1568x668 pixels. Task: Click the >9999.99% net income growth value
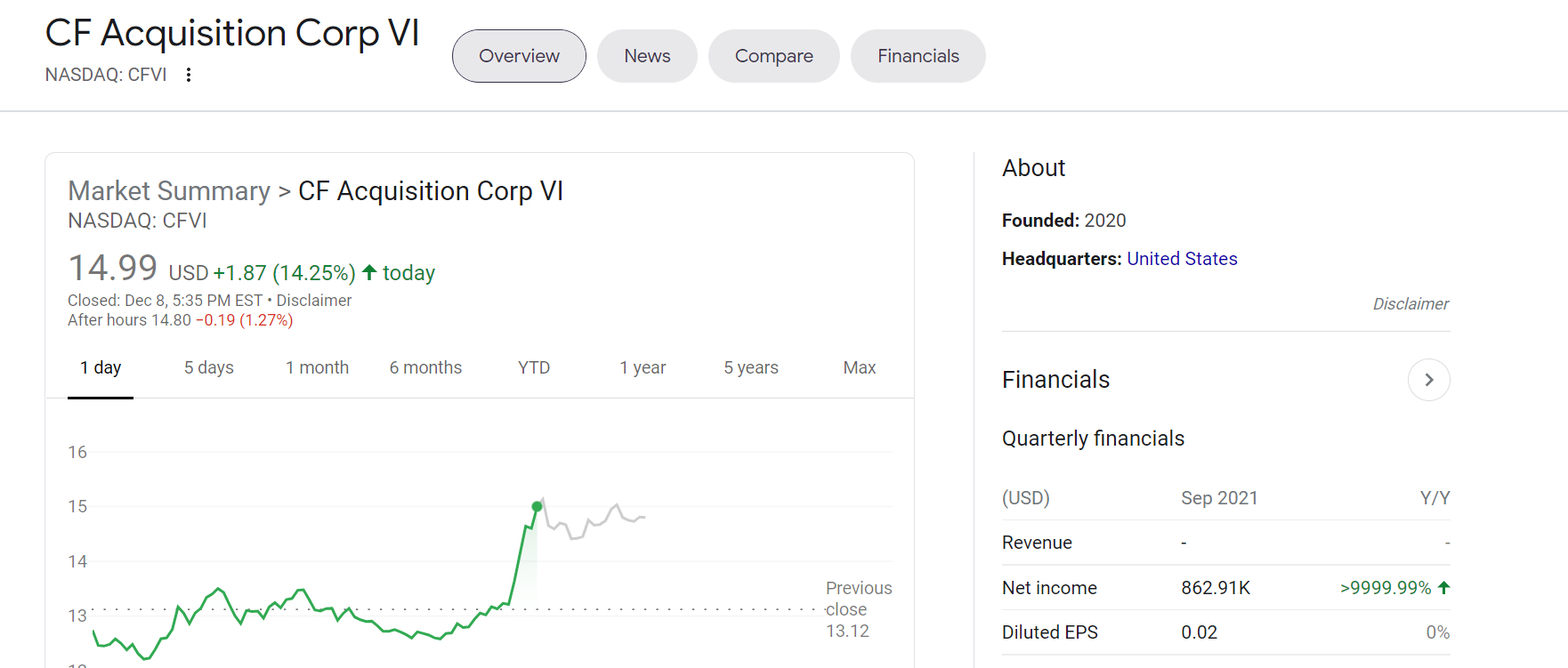(x=1386, y=588)
